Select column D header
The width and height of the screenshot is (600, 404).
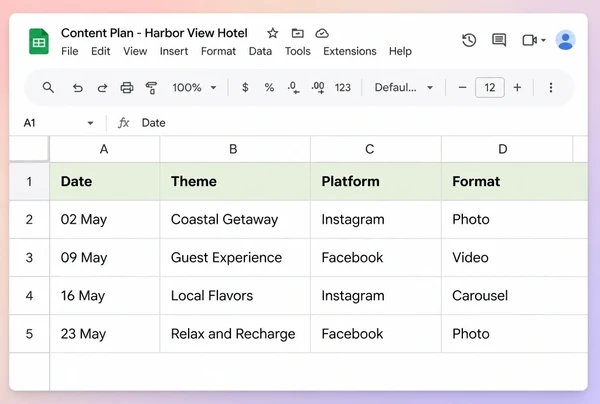coord(507,149)
